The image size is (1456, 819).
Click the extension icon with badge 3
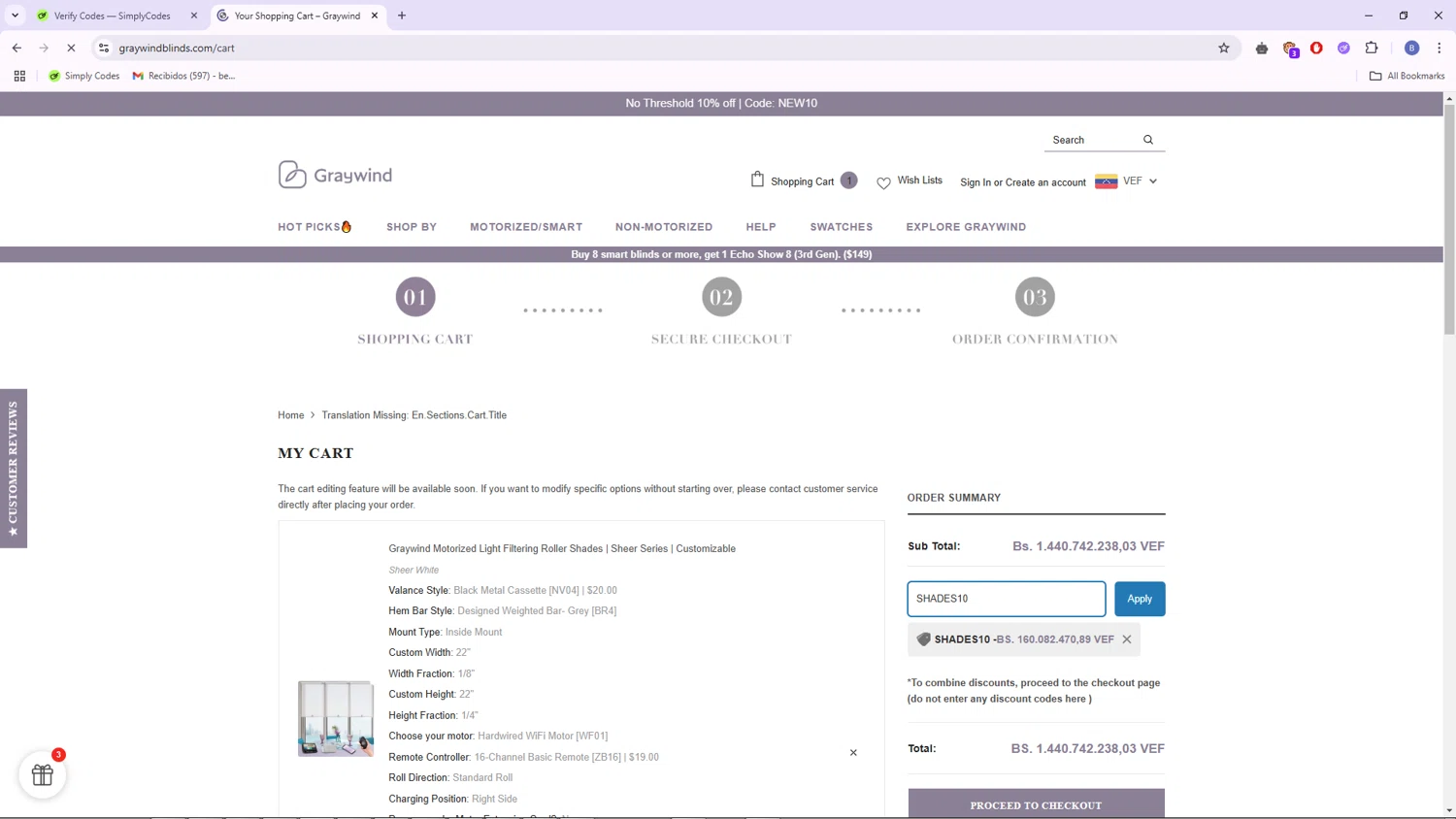click(1290, 49)
